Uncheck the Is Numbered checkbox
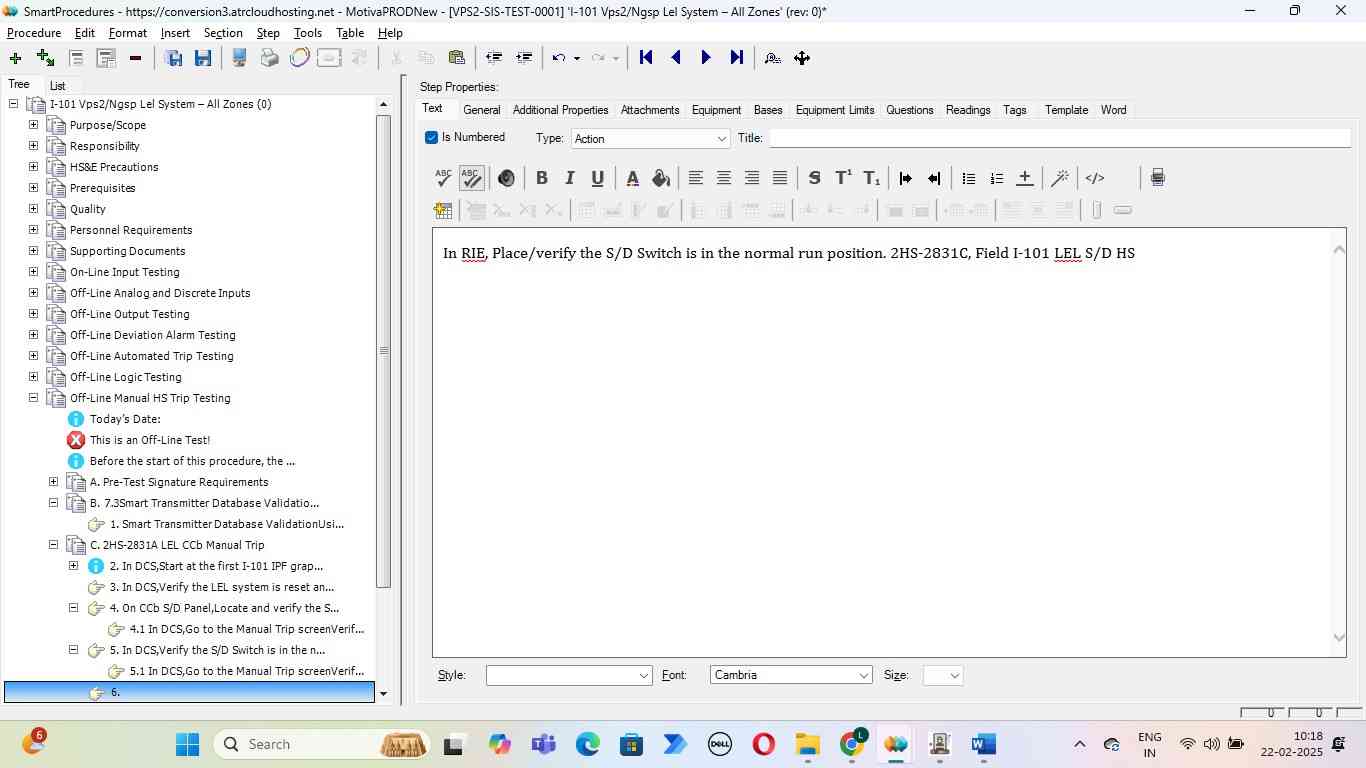 pos(432,138)
